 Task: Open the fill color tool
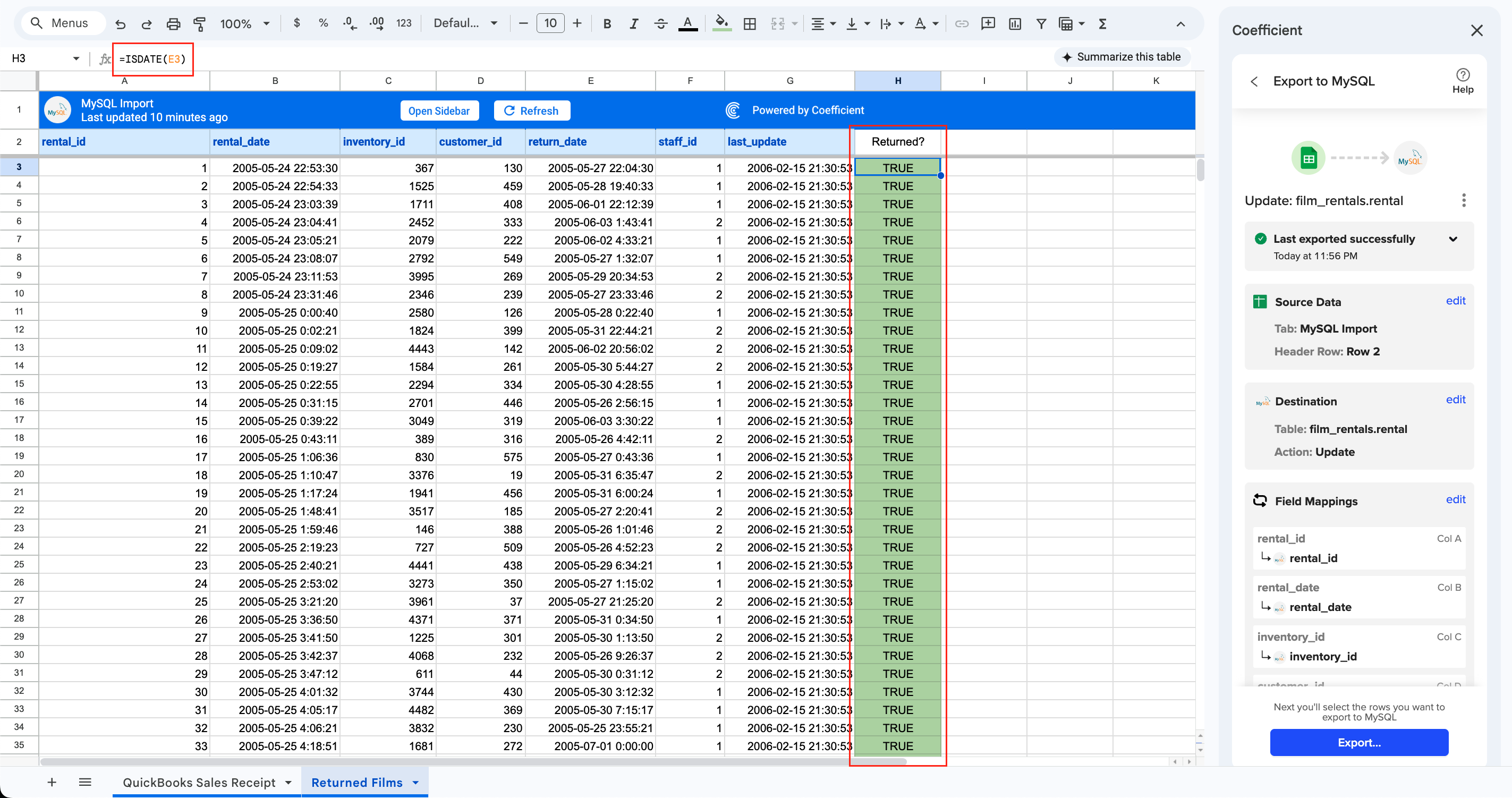pos(722,23)
